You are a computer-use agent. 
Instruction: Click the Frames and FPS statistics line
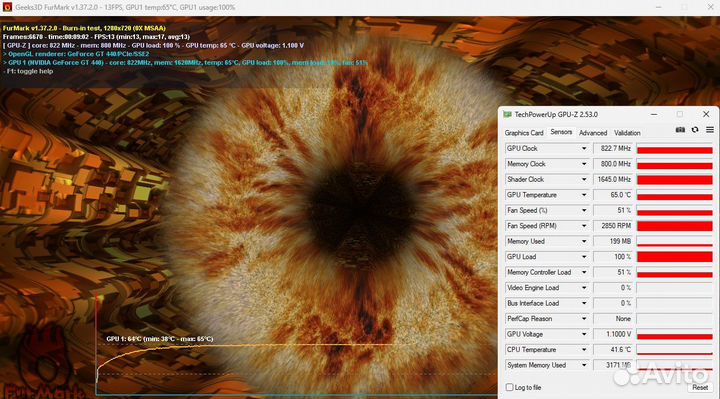tap(96, 37)
